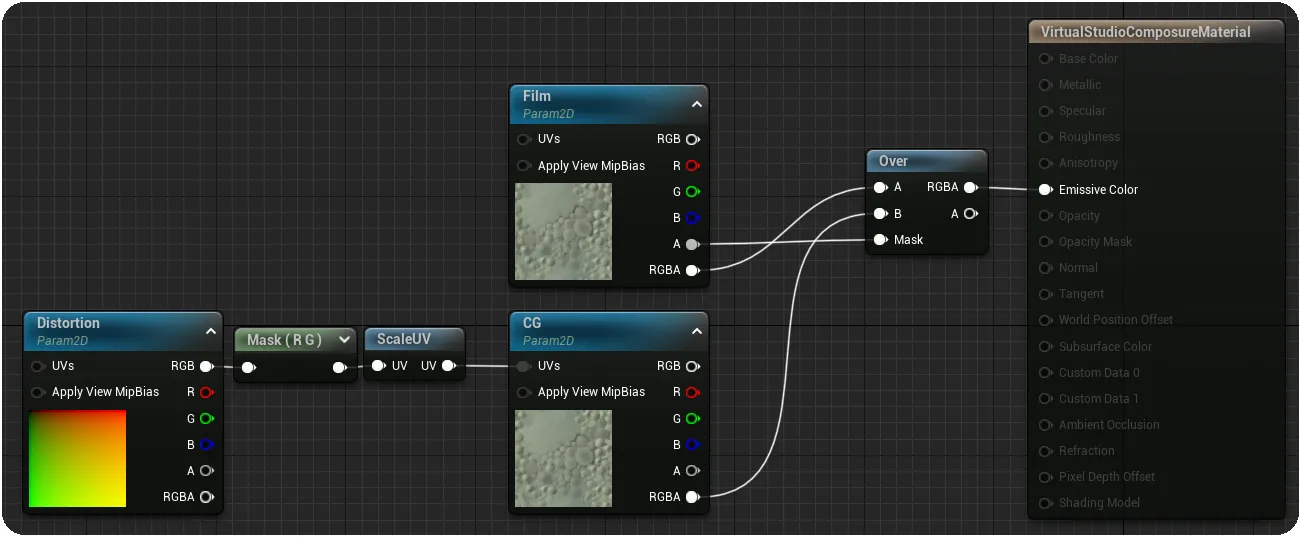Click the Refraction material input
1301x537 pixels.
tap(1086, 451)
